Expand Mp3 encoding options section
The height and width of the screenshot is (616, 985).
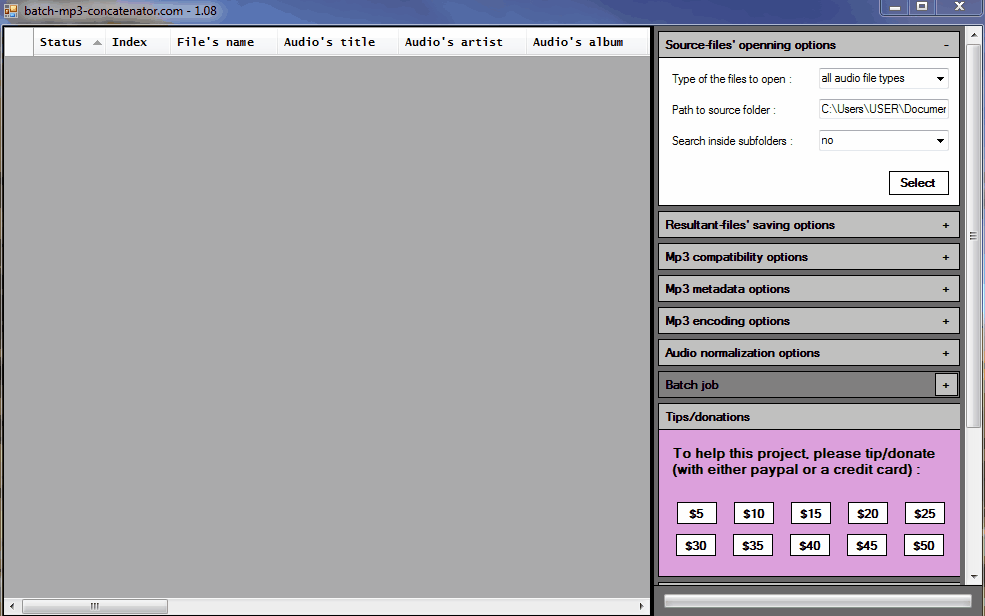click(x=945, y=321)
